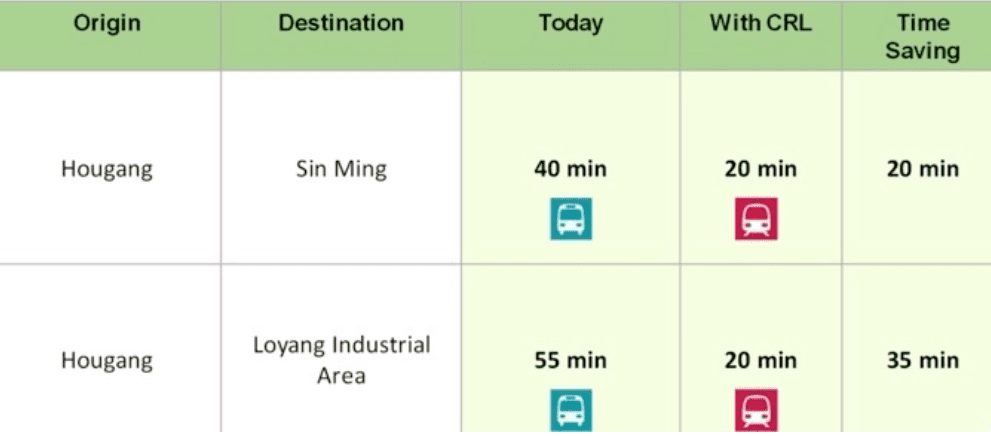The image size is (991, 436).
Task: Click the bus icon under 40 min
Action: click(x=571, y=219)
